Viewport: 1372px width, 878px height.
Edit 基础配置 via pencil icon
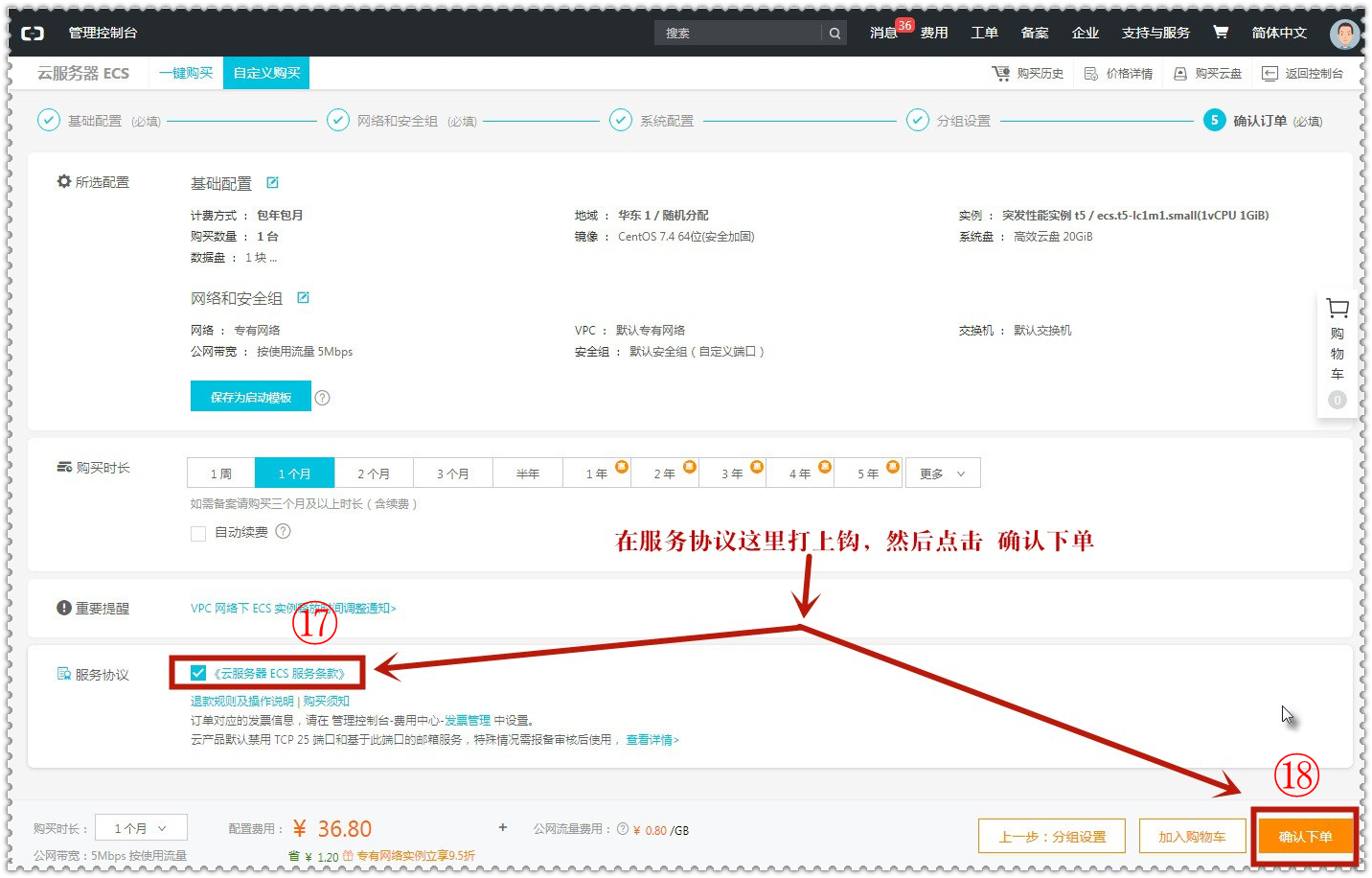point(272,182)
